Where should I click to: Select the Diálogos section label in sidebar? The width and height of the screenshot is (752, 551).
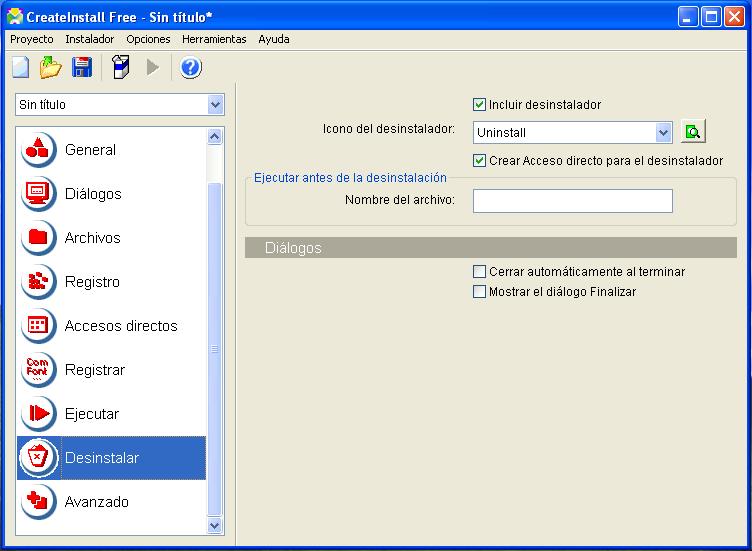click(x=93, y=194)
